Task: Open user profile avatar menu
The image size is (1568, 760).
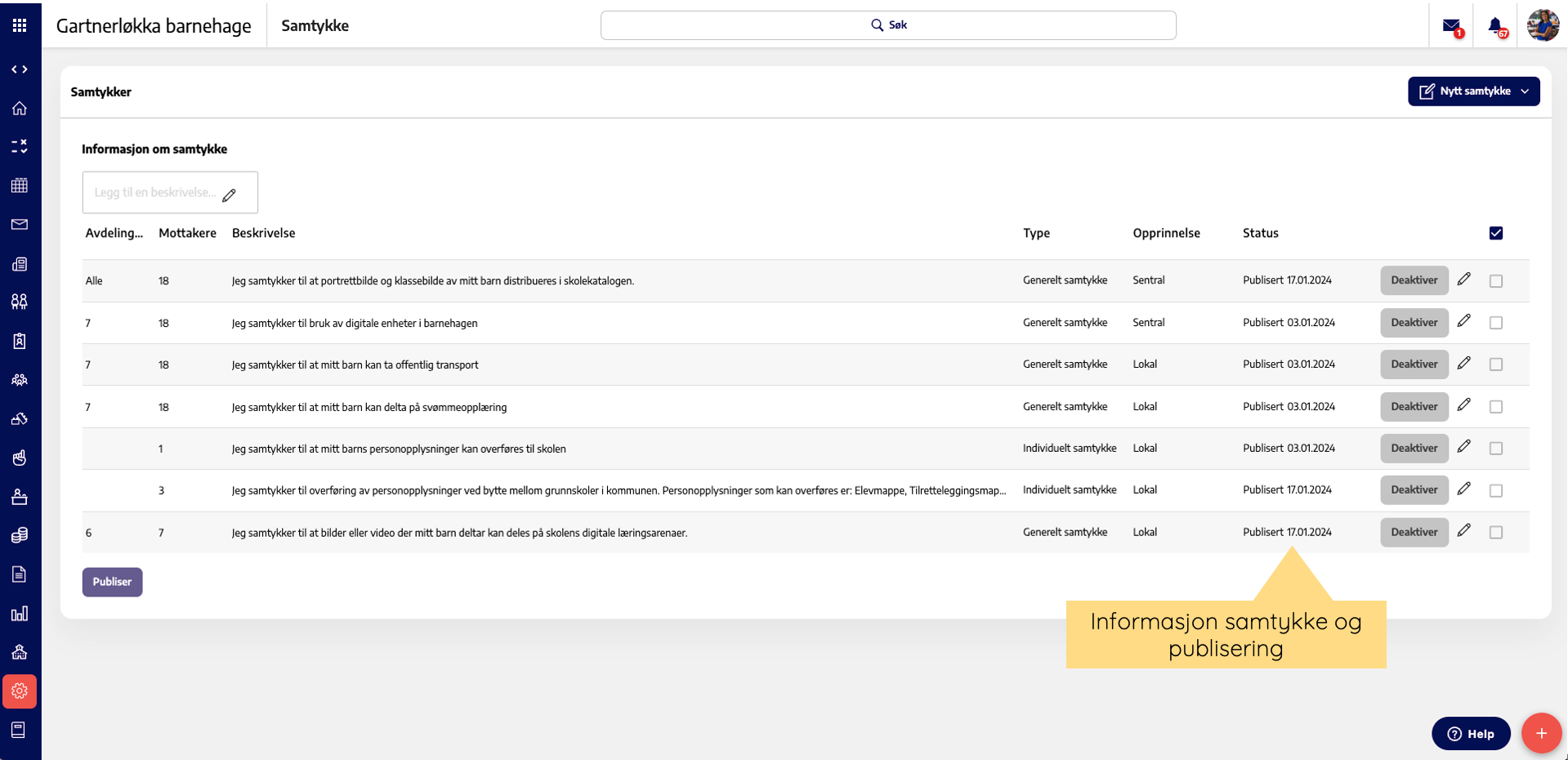Action: click(x=1543, y=25)
